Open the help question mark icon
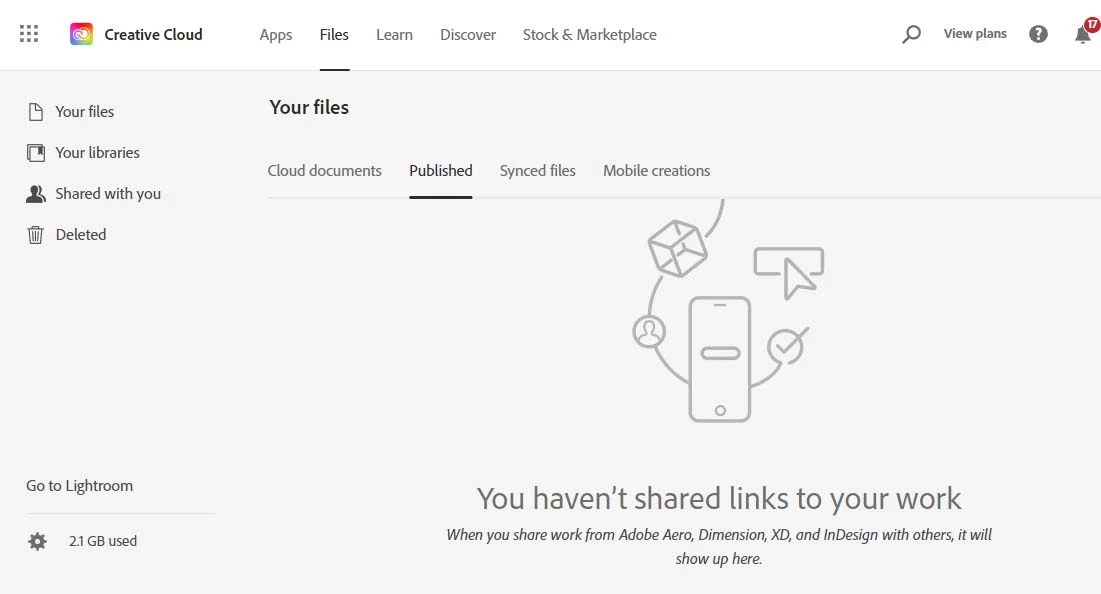This screenshot has width=1101, height=594. (1038, 34)
